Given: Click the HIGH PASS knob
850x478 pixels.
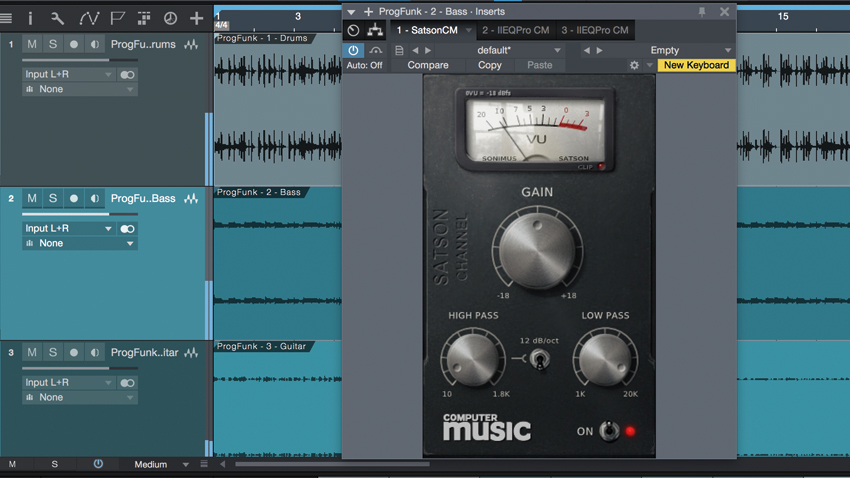Looking at the screenshot, I should click(x=472, y=359).
